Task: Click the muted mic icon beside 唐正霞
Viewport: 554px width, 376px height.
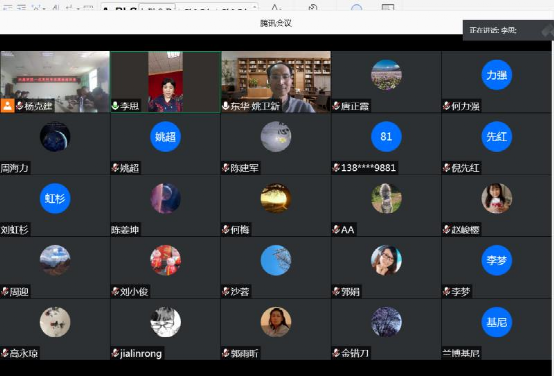Action: coord(336,106)
